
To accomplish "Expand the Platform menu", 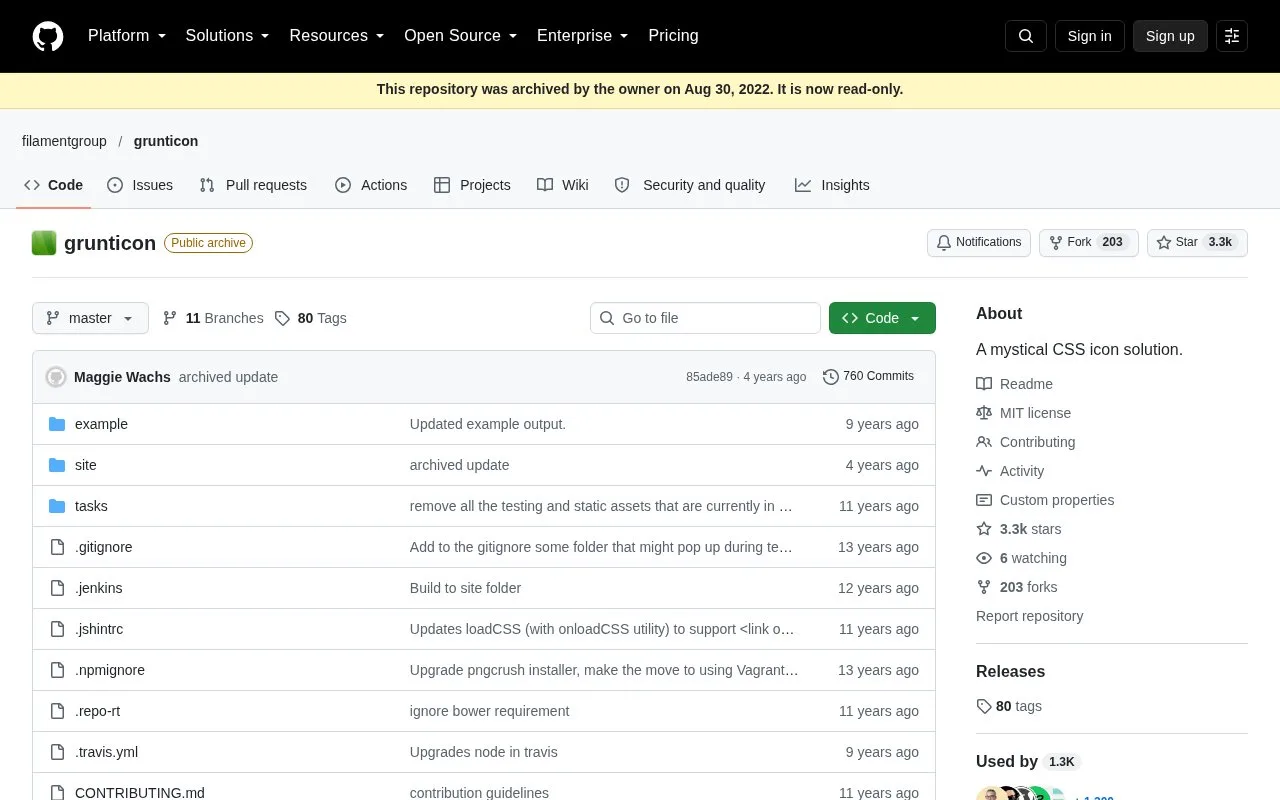I will 127,36.
